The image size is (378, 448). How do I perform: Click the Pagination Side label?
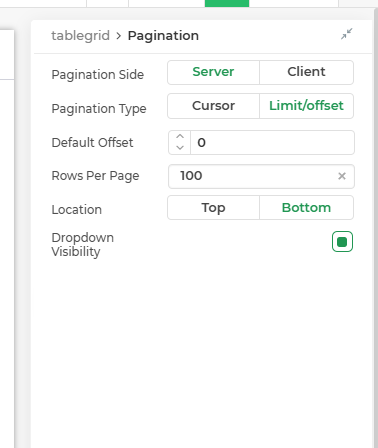98,75
